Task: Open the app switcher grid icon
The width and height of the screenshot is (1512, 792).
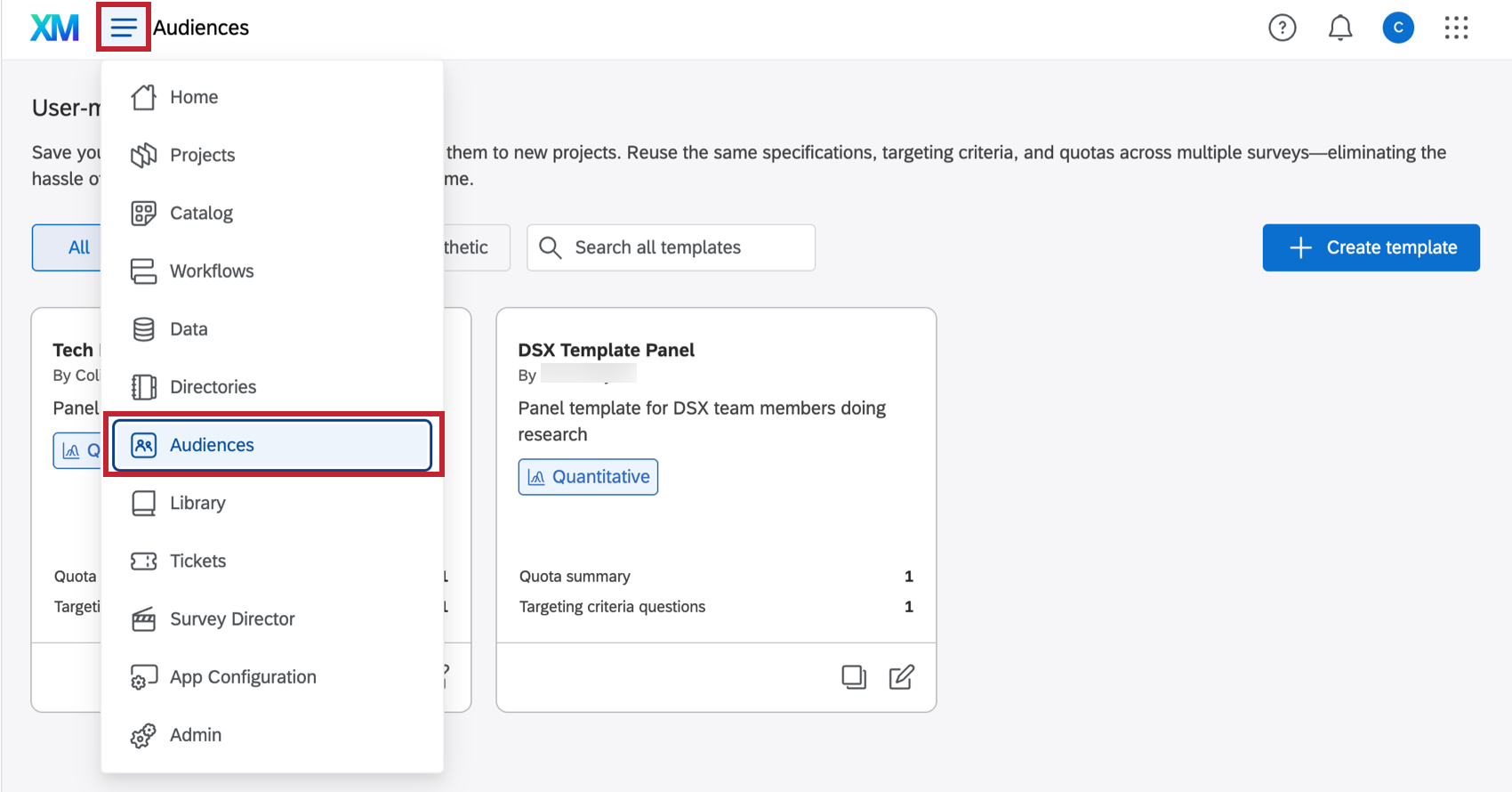Action: (x=1456, y=28)
